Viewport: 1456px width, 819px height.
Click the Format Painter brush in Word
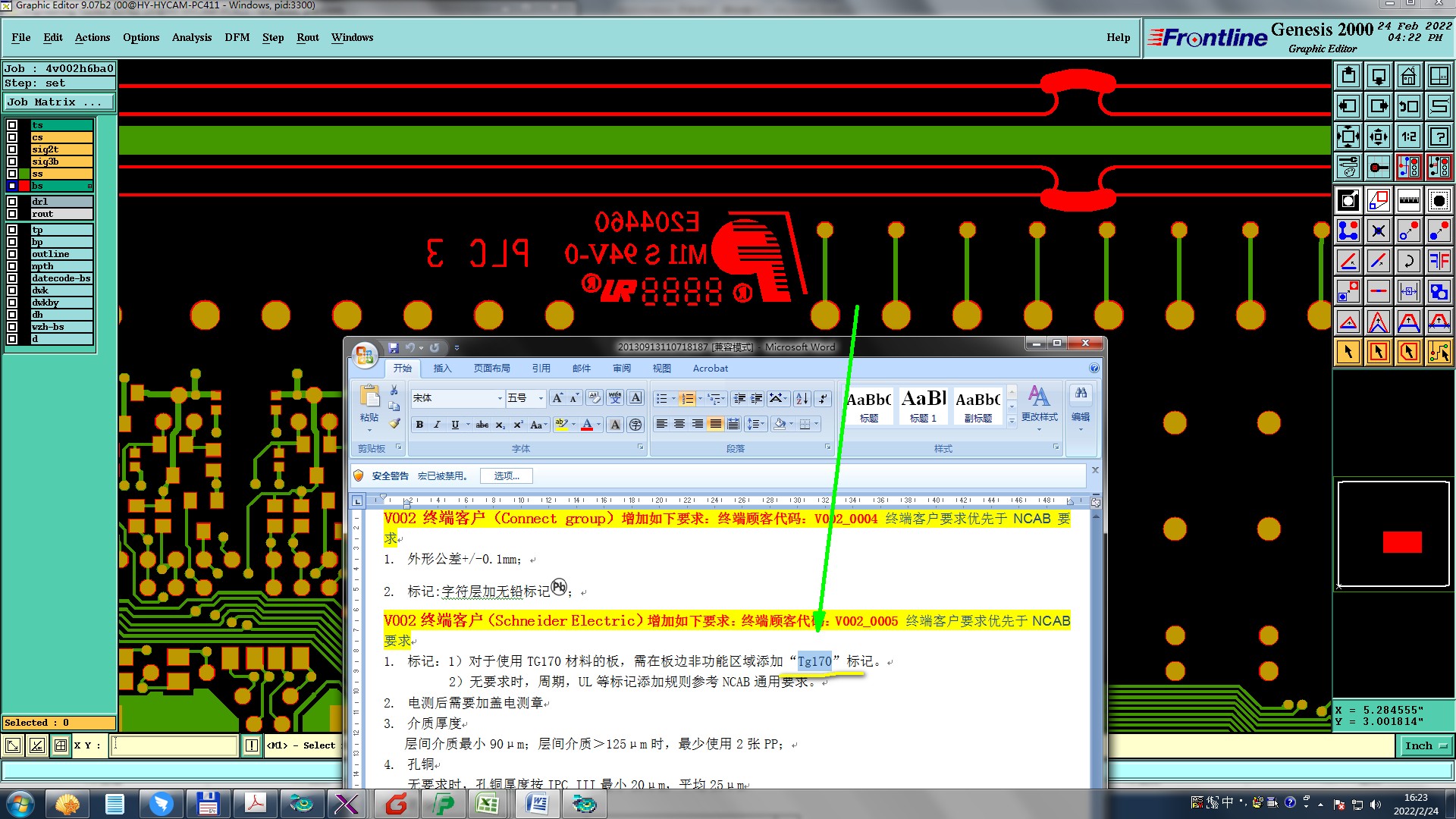pyautogui.click(x=394, y=424)
